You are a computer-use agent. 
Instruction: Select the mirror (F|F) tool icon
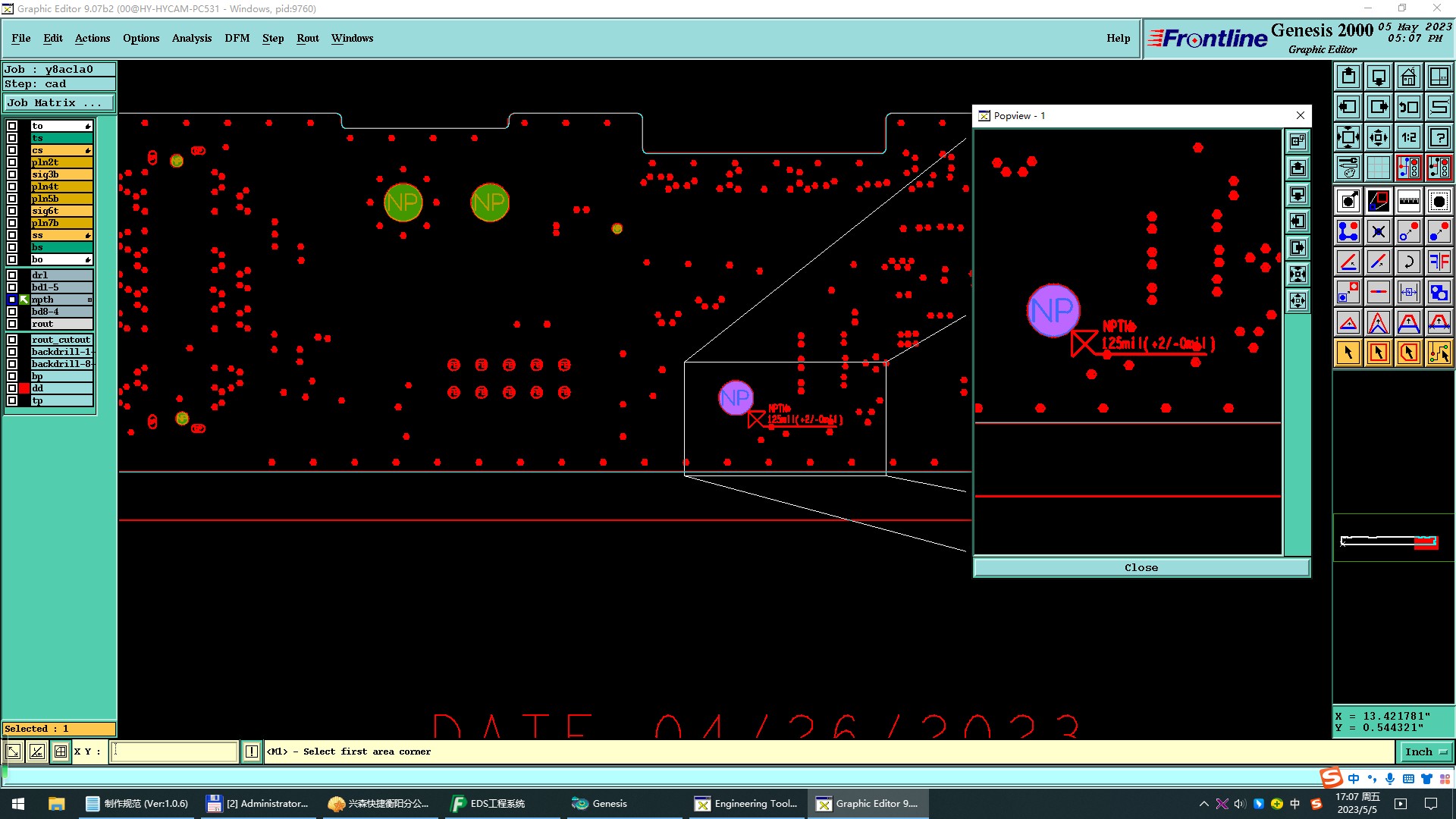coord(1439,262)
